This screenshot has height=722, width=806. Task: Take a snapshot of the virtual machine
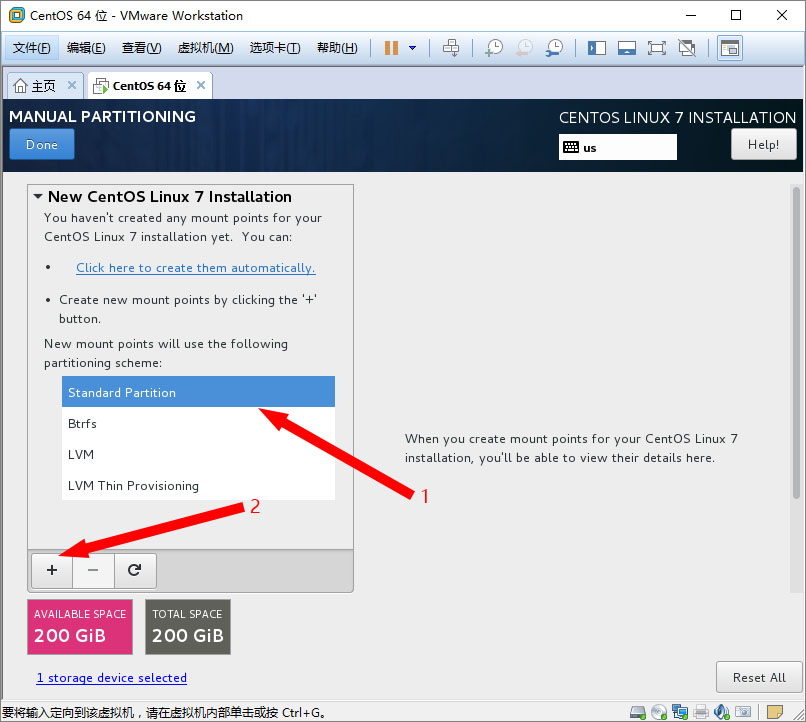click(x=493, y=48)
